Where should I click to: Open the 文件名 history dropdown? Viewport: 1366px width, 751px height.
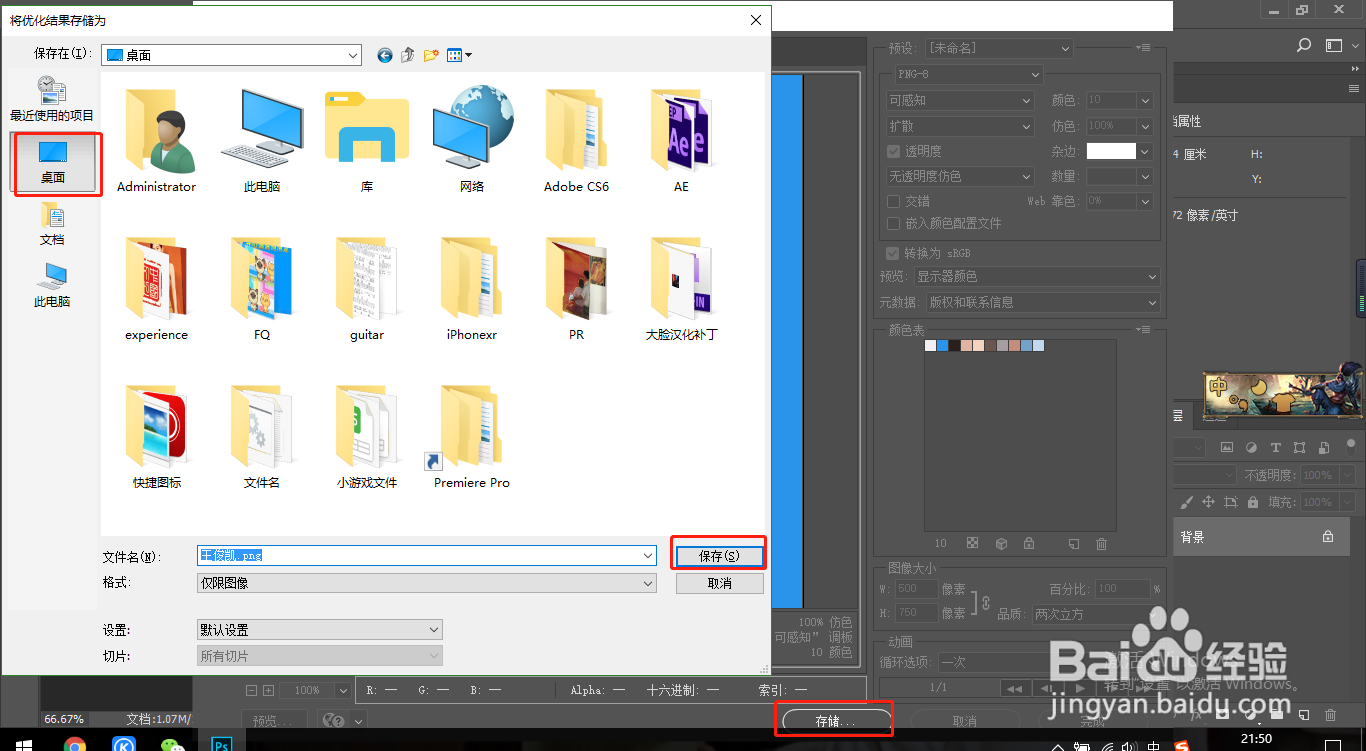pos(648,555)
